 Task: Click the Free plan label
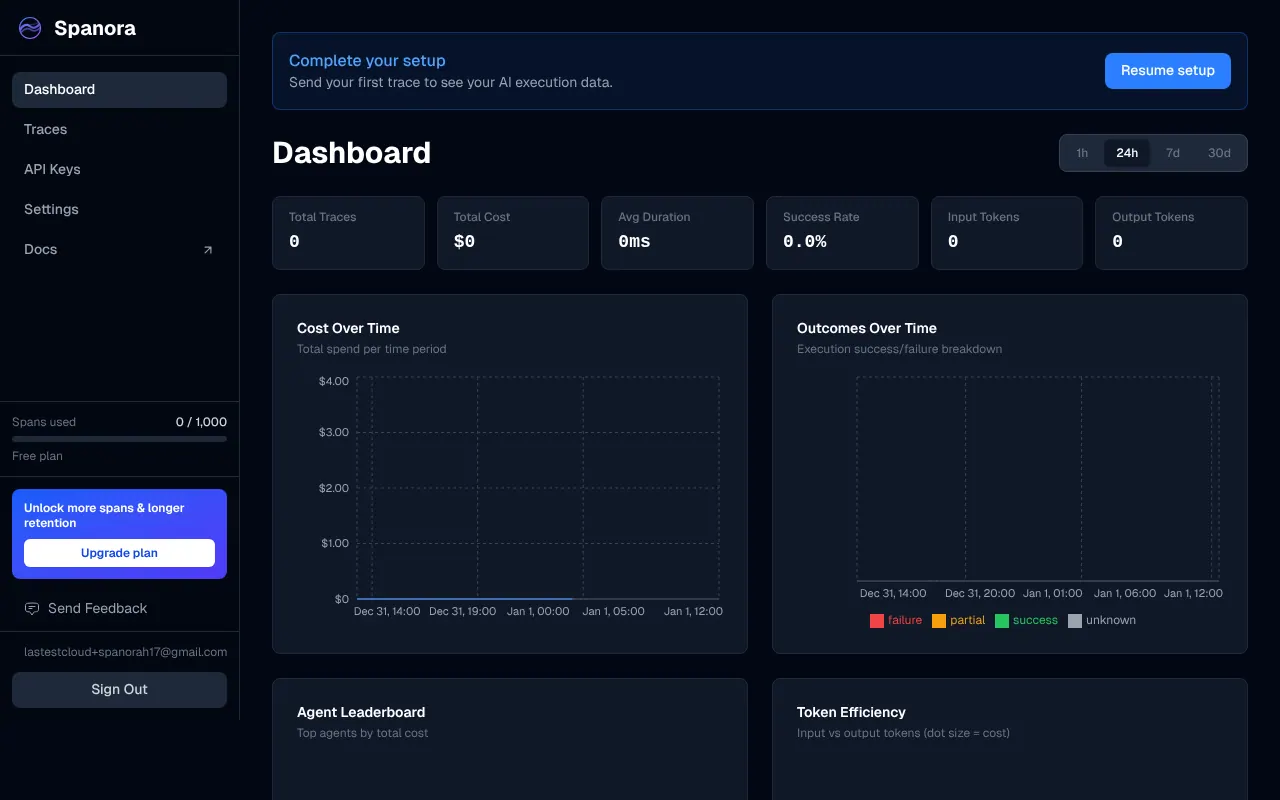[x=37, y=456]
